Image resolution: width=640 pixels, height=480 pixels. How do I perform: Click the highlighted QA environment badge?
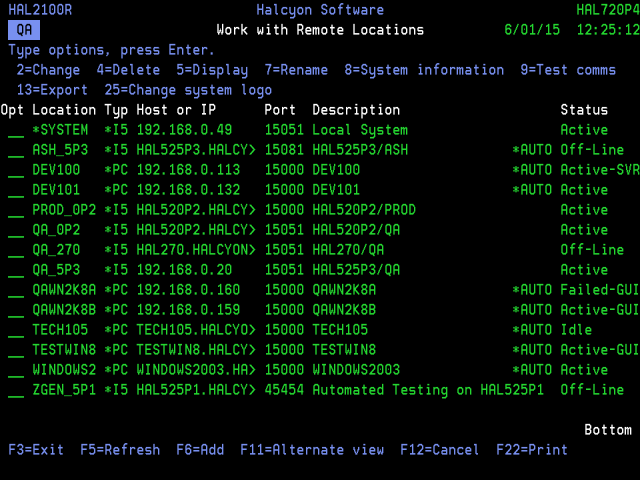tap(24, 30)
